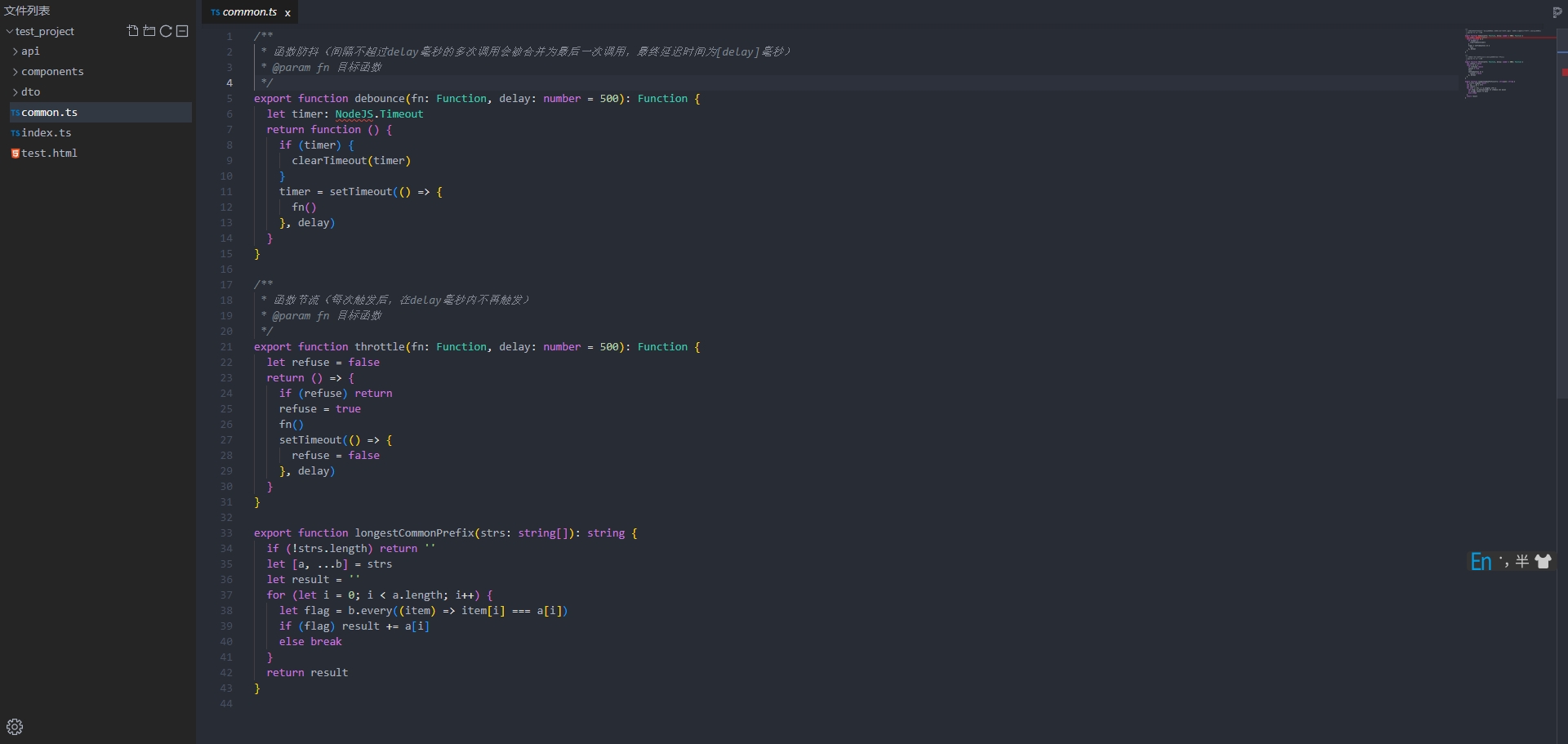Click the TS icon of index.ts
Screen dimensions: 1568x744
click(x=15, y=133)
